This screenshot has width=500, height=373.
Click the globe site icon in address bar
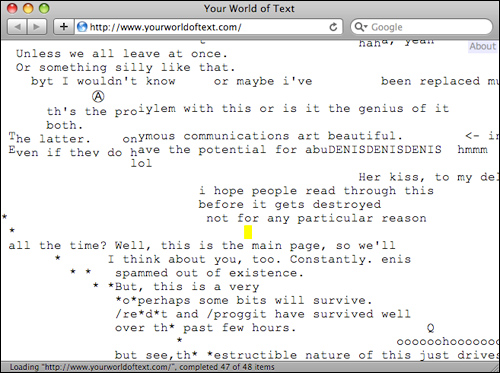[x=82, y=27]
